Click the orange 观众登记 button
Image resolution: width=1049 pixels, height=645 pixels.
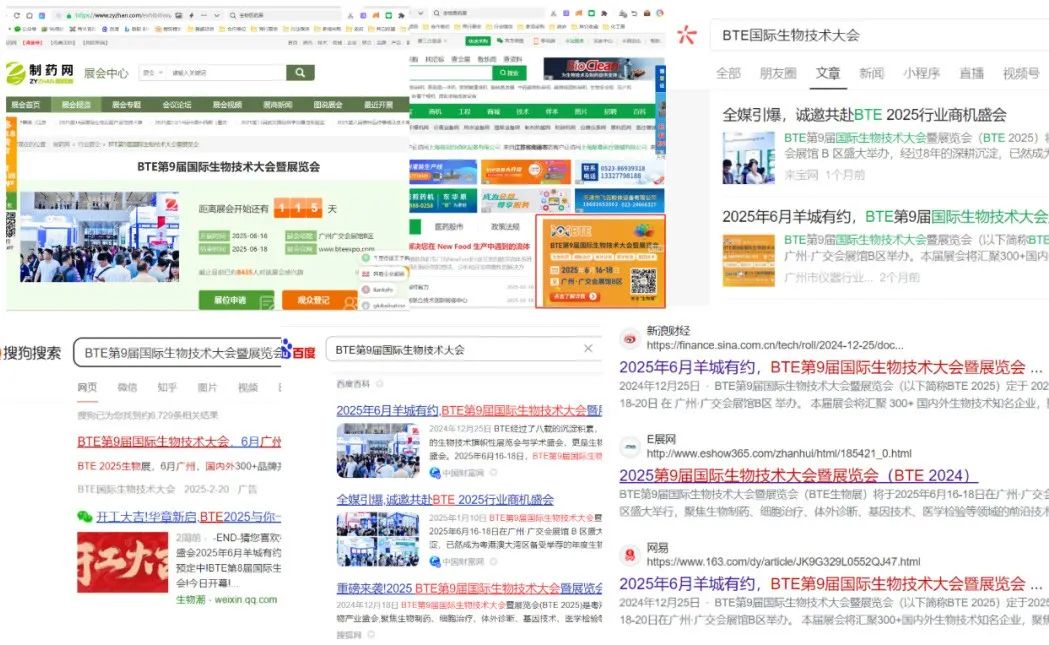320,300
